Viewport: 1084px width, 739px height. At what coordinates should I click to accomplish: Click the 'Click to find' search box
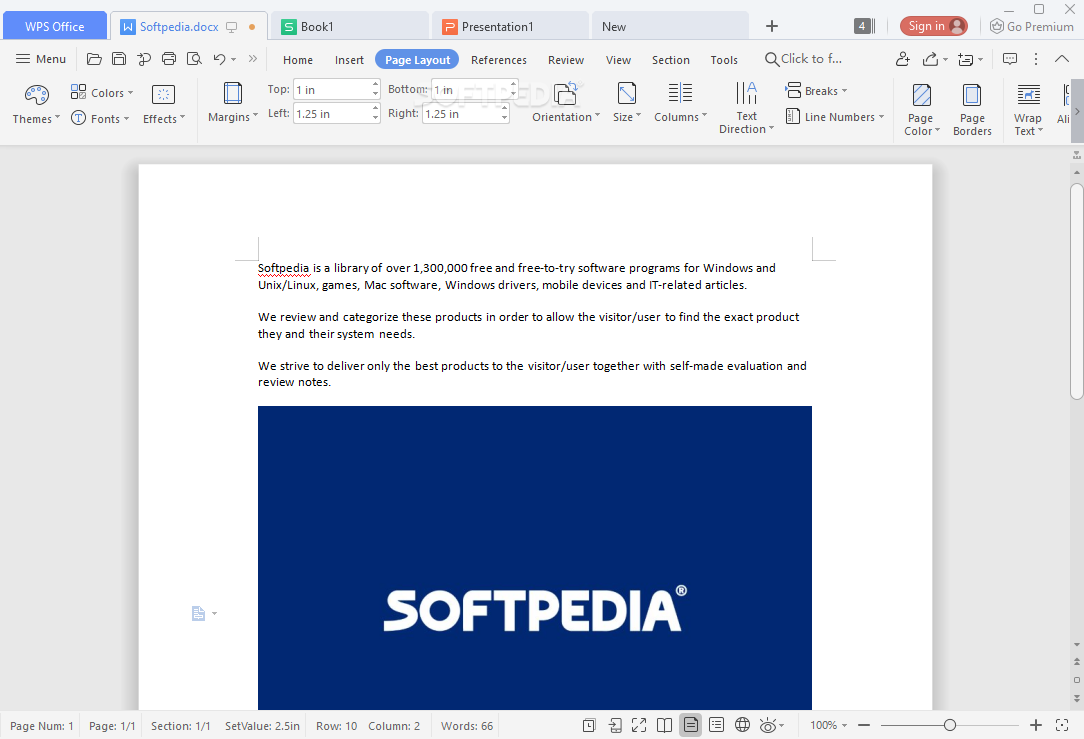[x=804, y=59]
